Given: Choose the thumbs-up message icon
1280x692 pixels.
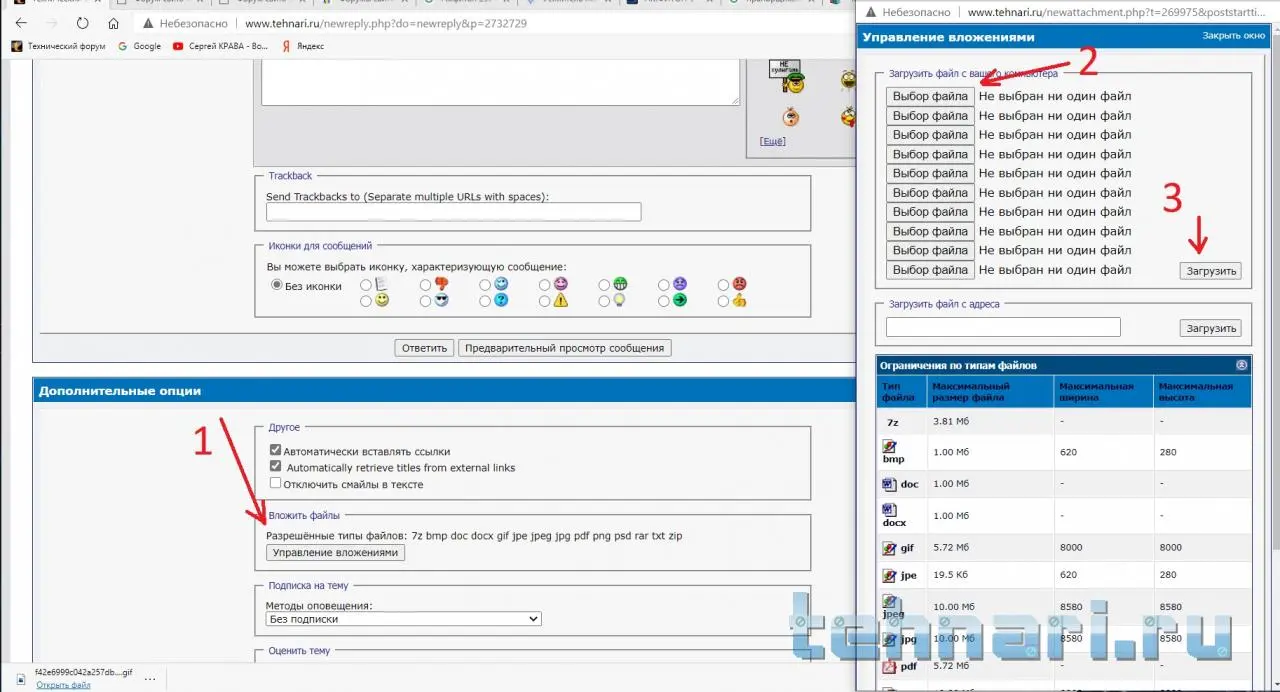Looking at the screenshot, I should (x=740, y=300).
